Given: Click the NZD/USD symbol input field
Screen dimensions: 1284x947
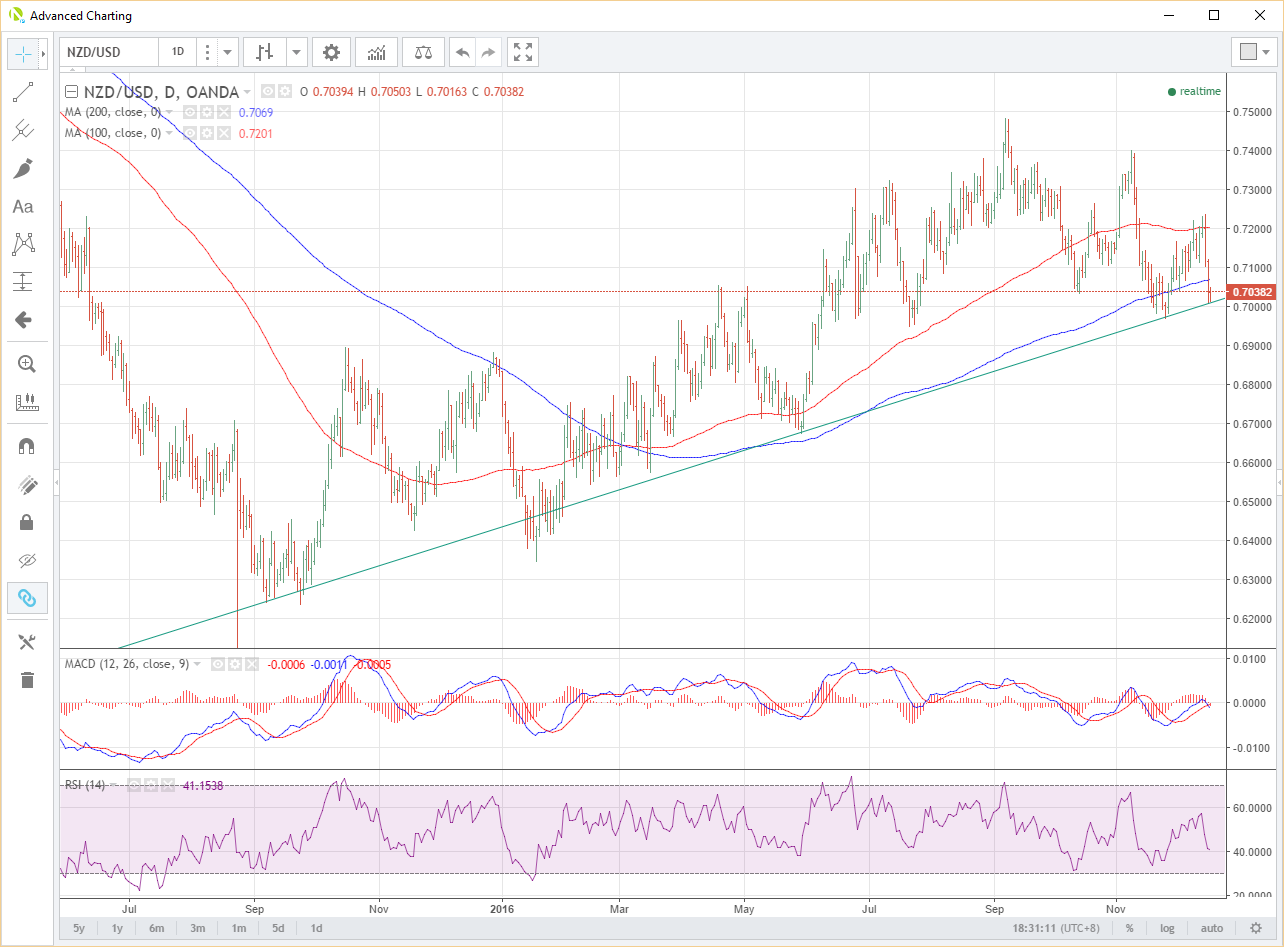Looking at the screenshot, I should pos(109,52).
